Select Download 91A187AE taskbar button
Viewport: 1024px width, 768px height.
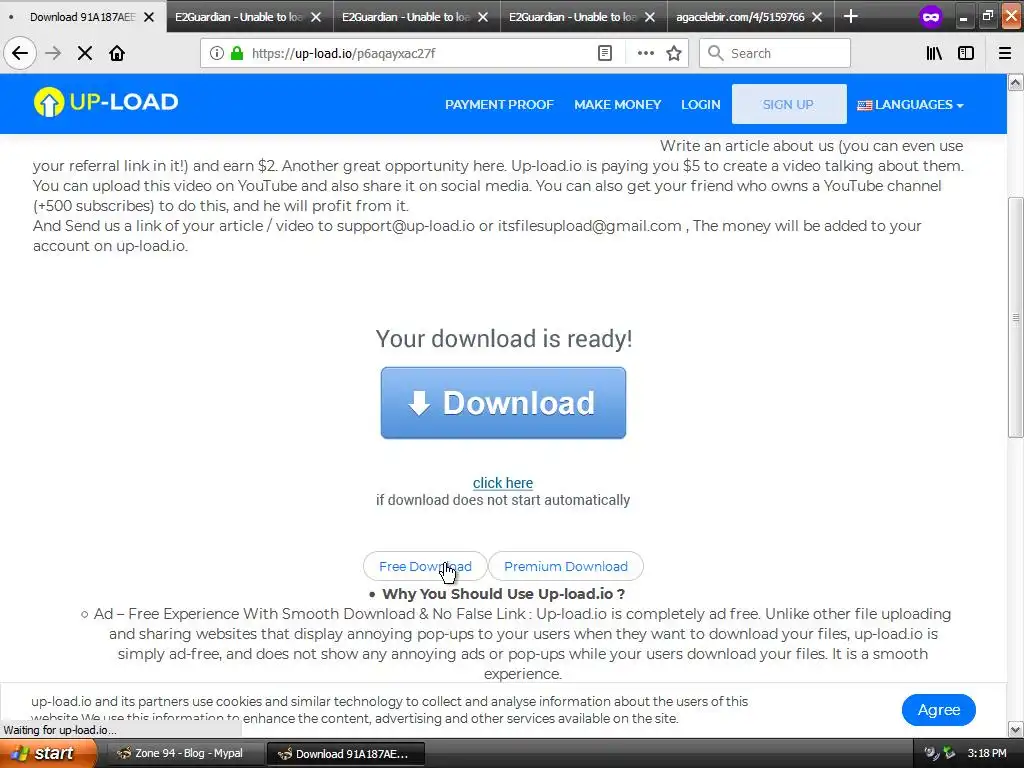[x=346, y=753]
